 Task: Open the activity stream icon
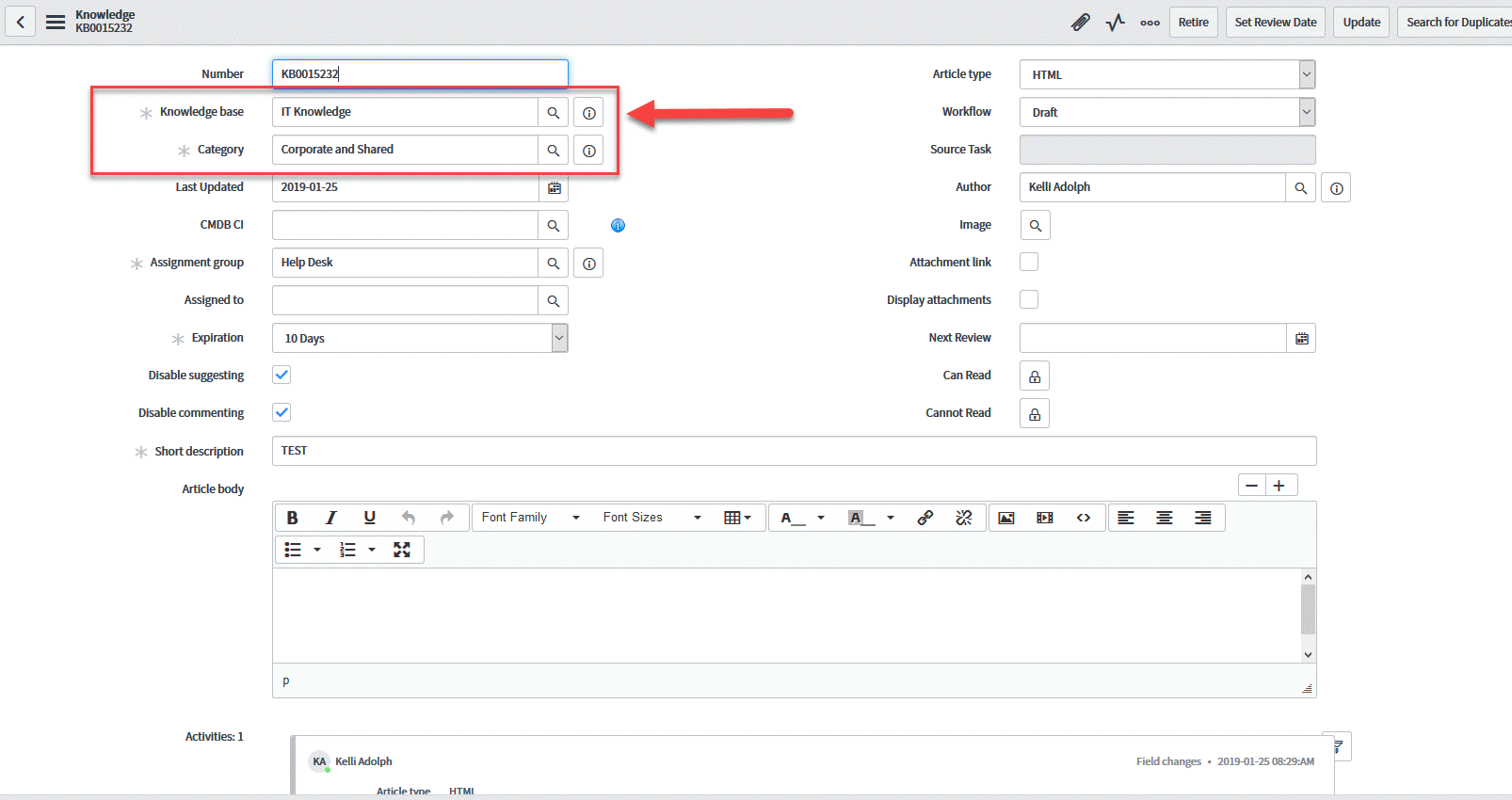[x=1116, y=23]
